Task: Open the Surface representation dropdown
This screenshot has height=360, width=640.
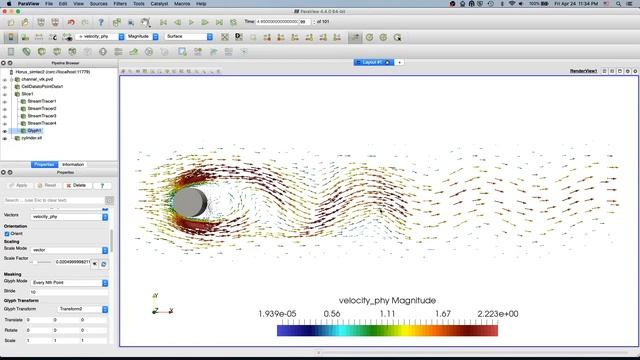Action: tap(189, 37)
